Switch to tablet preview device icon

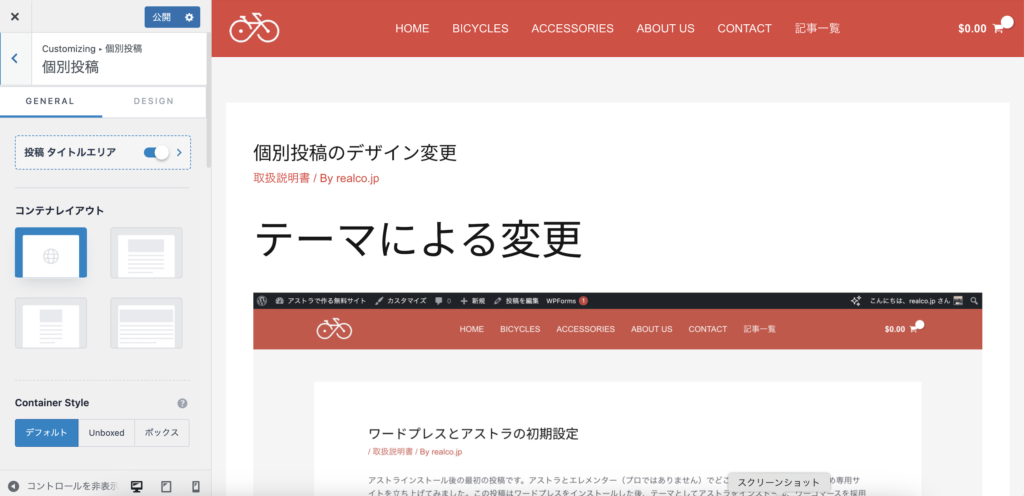point(166,486)
